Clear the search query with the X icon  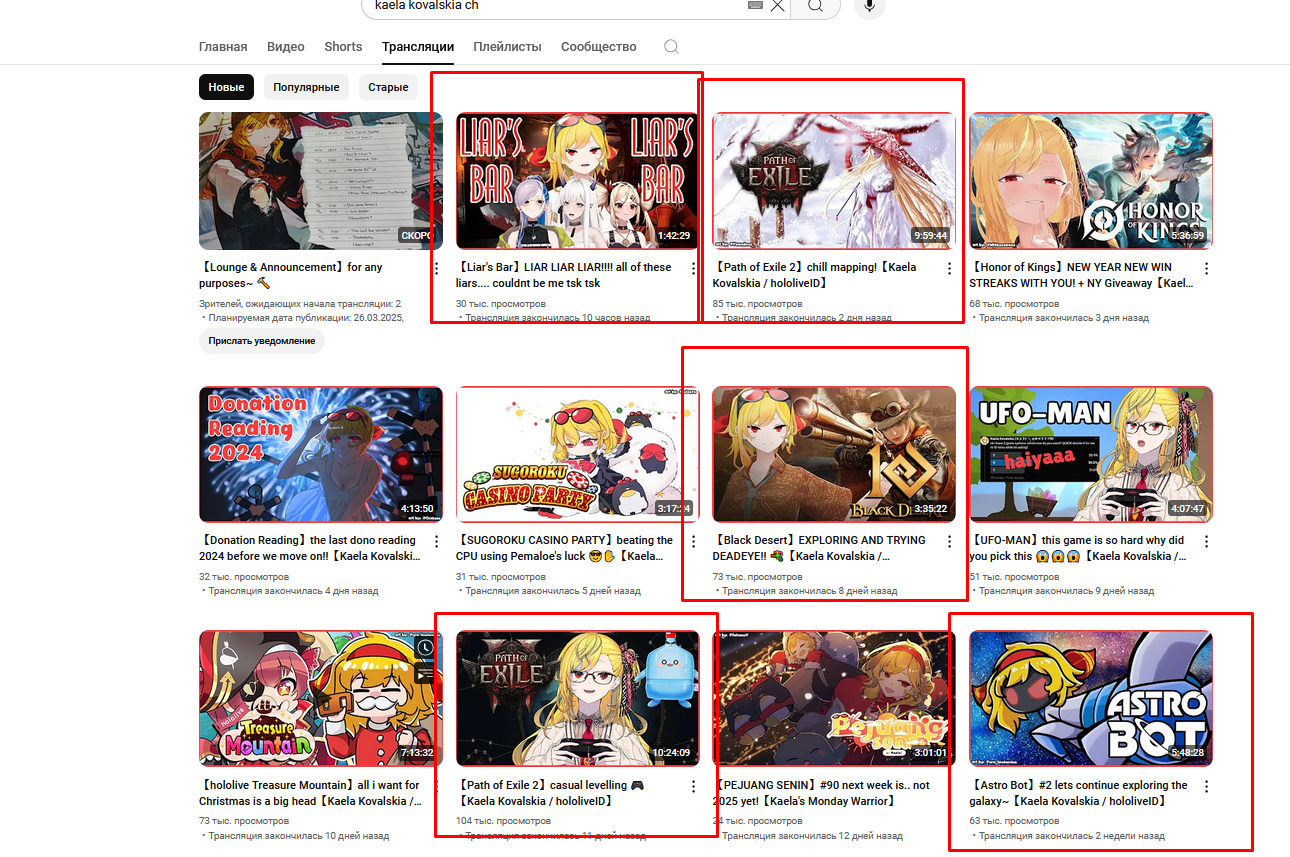(x=777, y=6)
